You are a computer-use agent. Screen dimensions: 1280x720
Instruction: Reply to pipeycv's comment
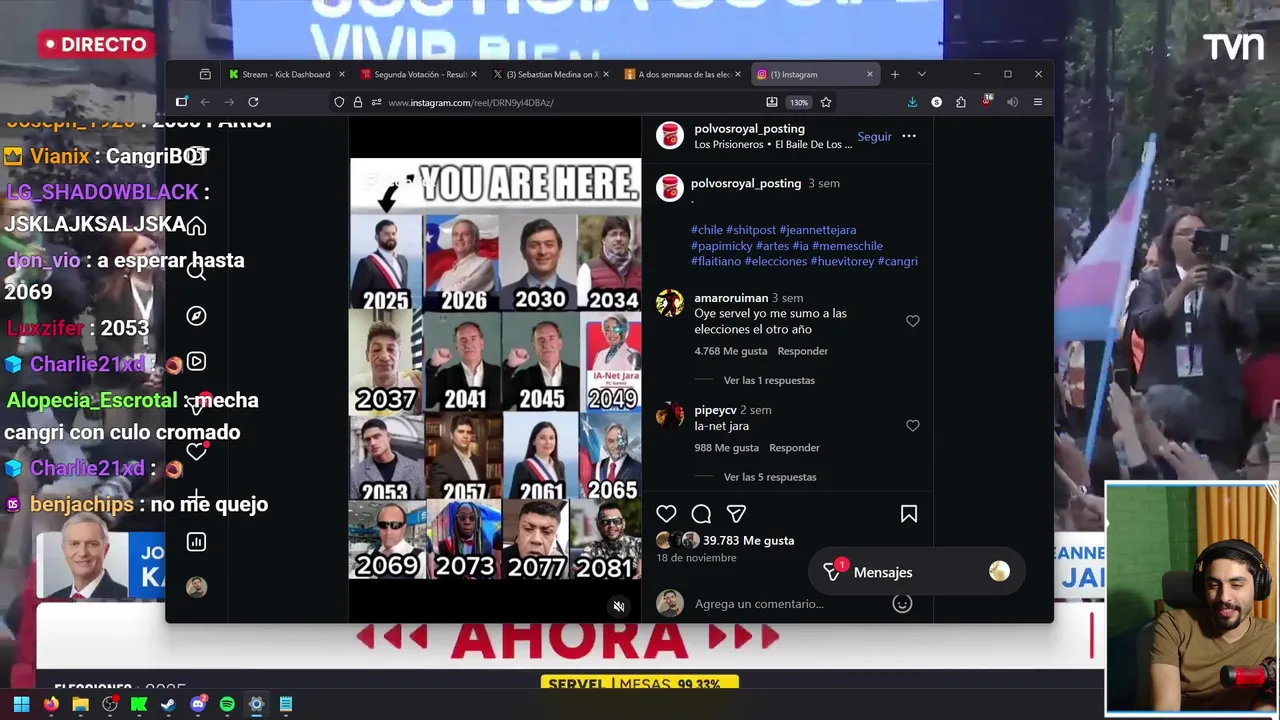(x=795, y=448)
